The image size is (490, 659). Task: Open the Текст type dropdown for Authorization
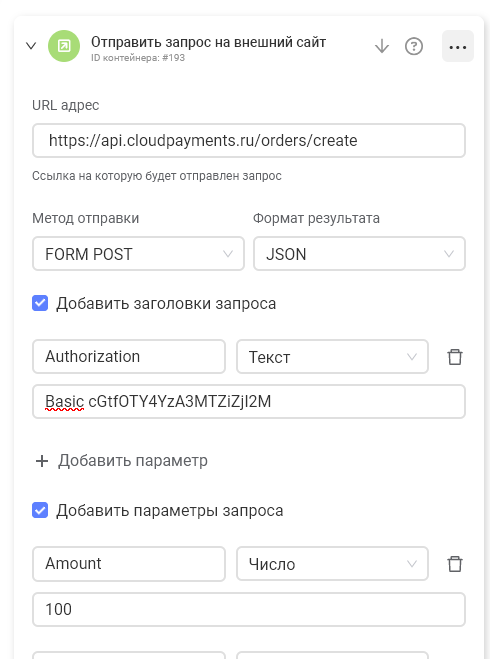coord(332,357)
